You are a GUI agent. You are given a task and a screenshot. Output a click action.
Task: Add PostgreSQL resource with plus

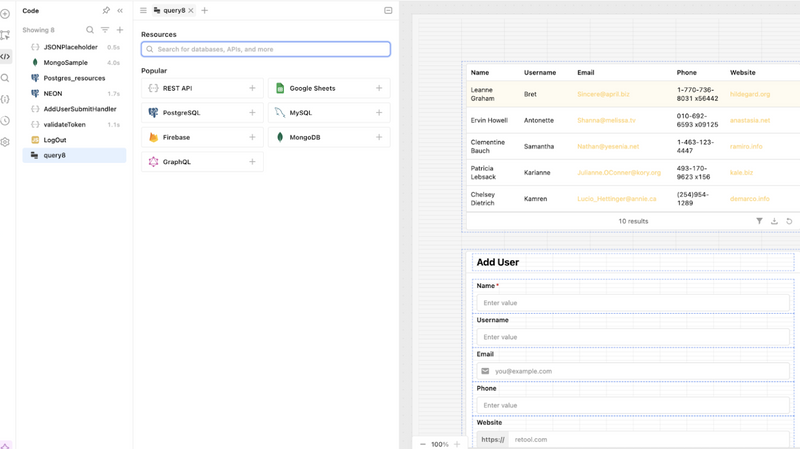coord(252,113)
